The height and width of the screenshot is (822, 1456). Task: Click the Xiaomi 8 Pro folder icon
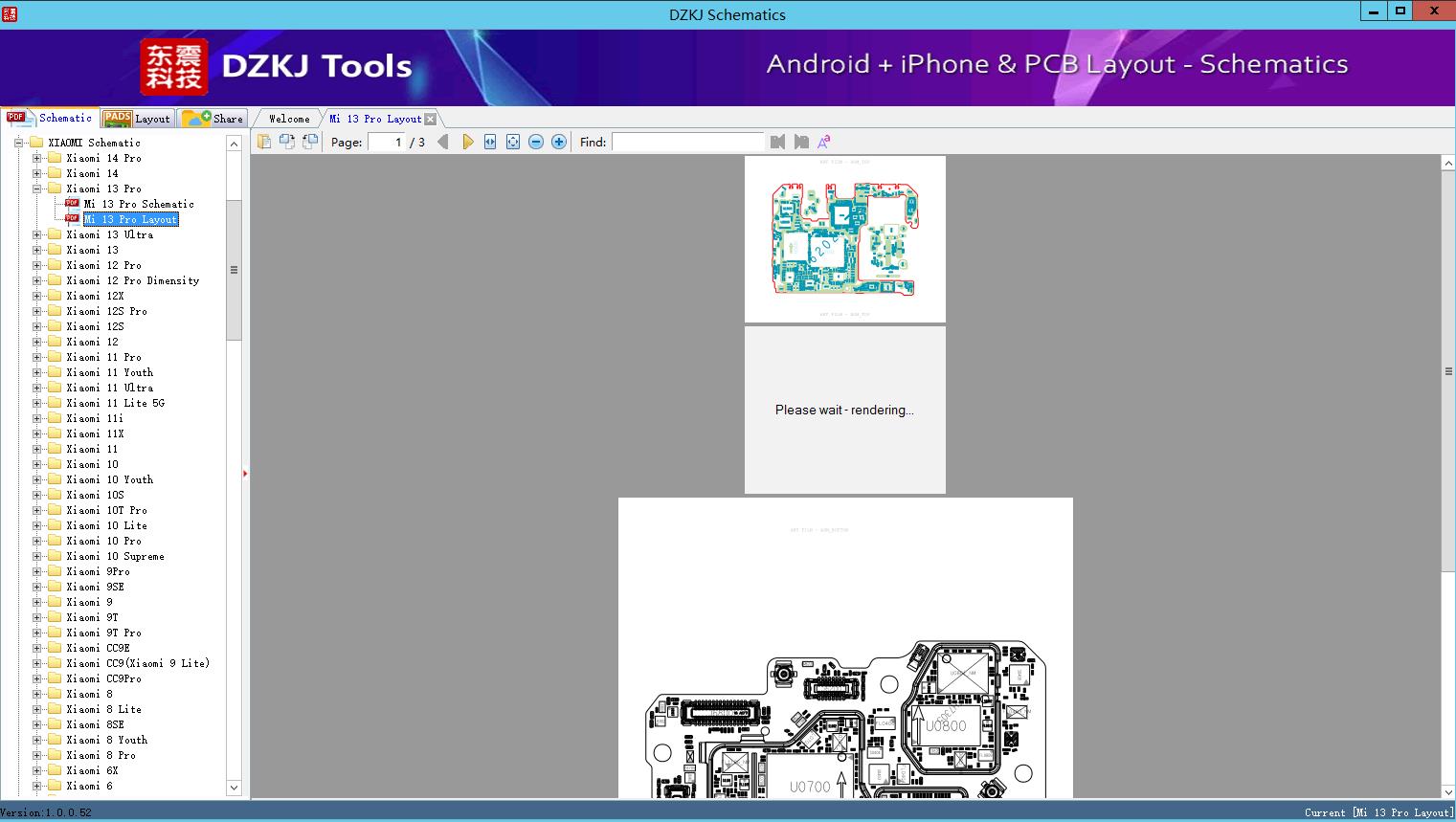click(55, 755)
